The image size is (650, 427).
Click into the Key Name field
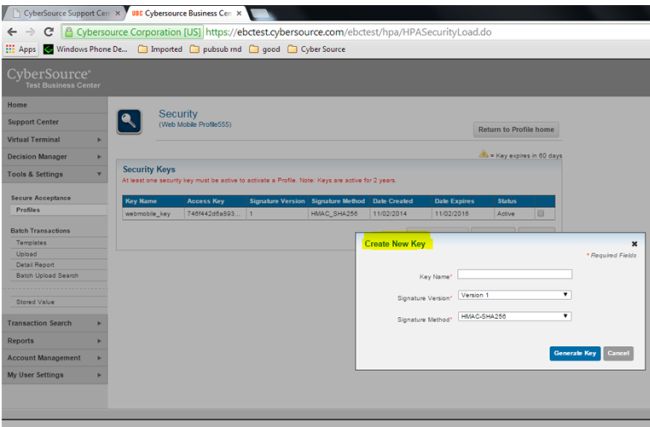pyautogui.click(x=514, y=274)
